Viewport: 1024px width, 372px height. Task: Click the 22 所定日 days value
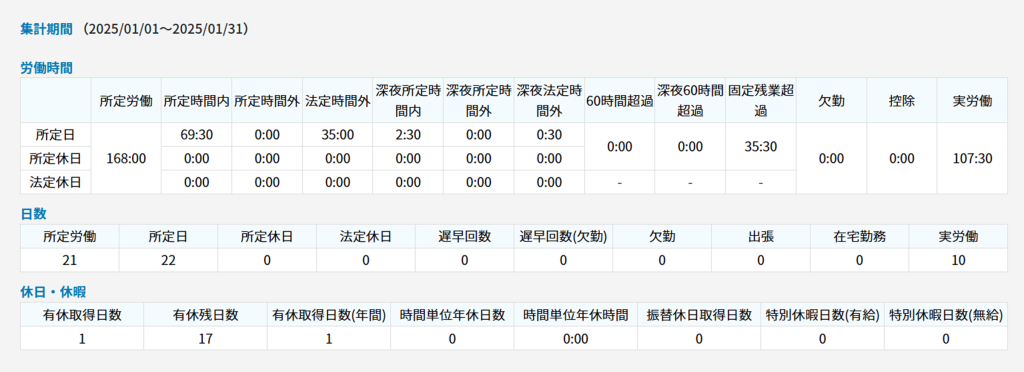tap(168, 260)
